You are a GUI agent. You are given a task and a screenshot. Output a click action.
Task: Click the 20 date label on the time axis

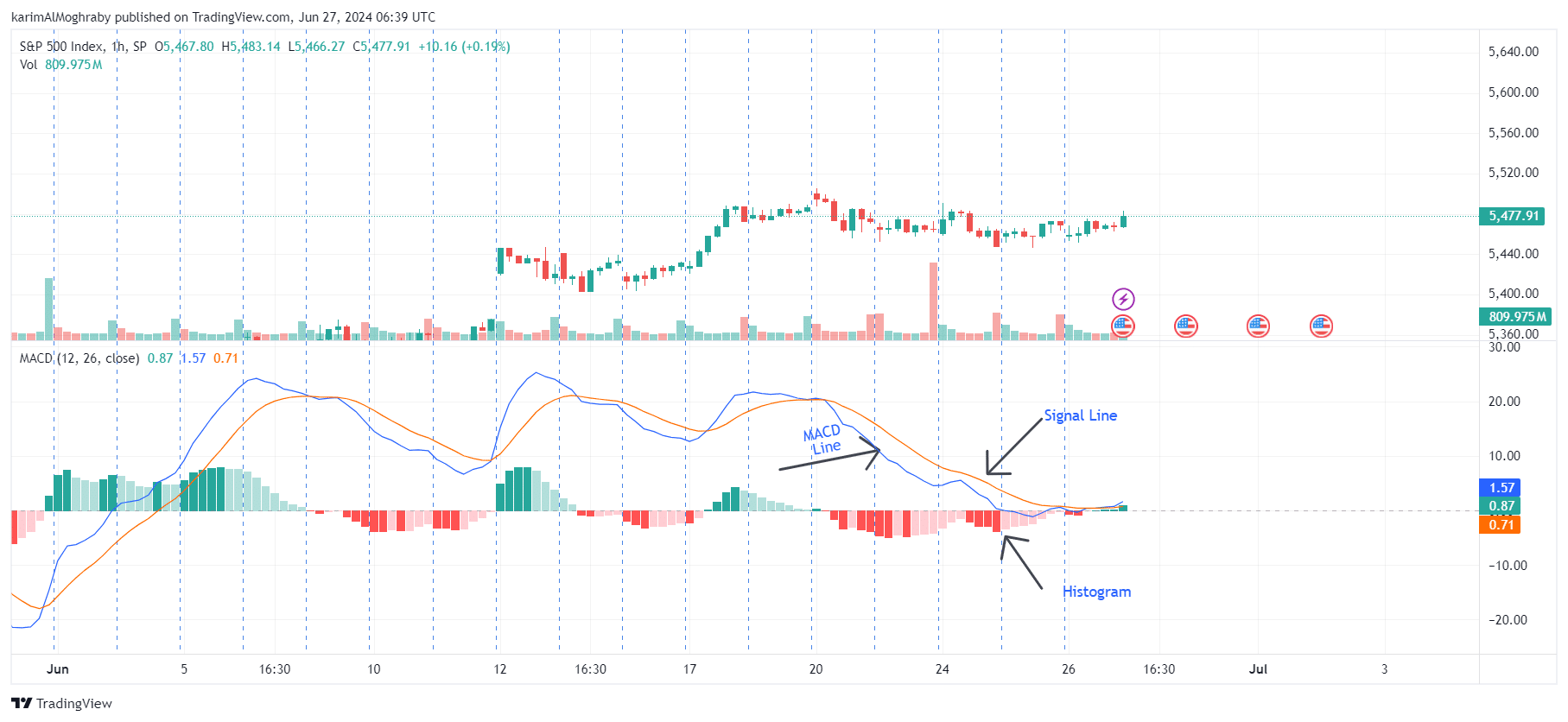(x=816, y=669)
